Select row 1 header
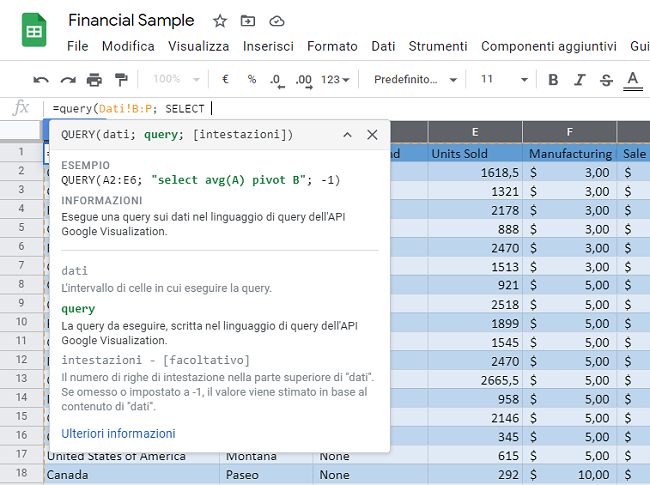 click(21, 152)
